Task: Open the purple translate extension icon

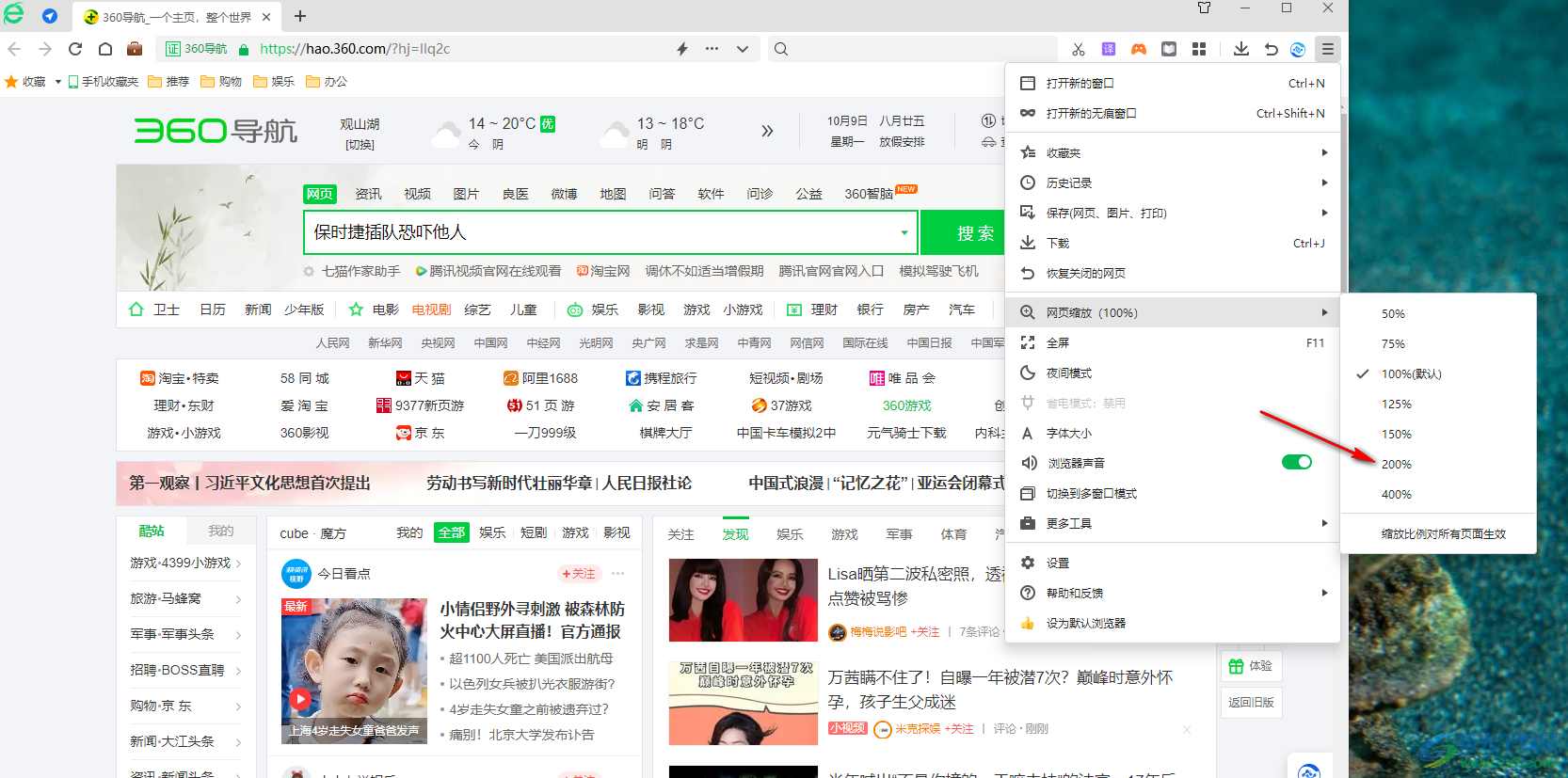Action: pyautogui.click(x=1109, y=49)
